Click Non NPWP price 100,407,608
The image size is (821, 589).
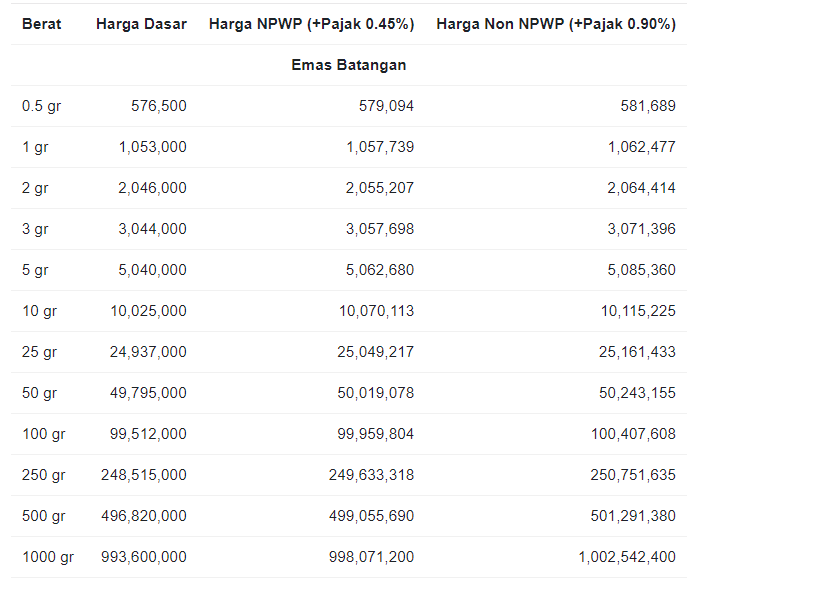[633, 434]
